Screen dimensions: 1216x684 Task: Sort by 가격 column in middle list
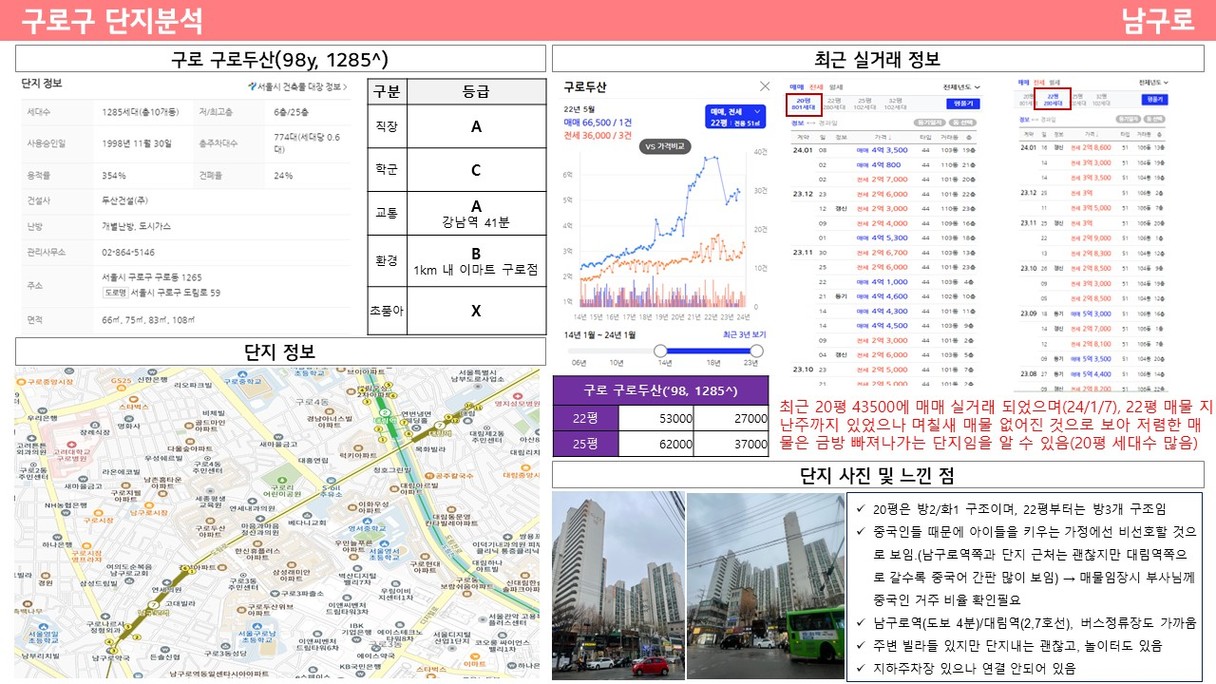883,137
